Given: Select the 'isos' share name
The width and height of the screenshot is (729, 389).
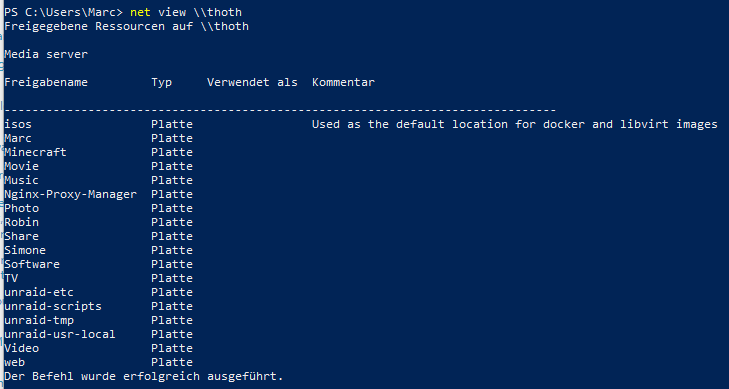Looking at the screenshot, I should pyautogui.click(x=18, y=124).
